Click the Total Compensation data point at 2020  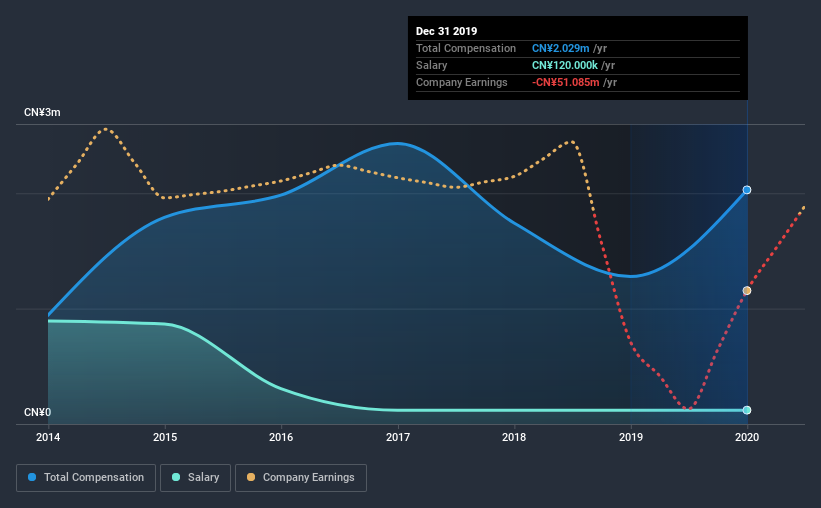coord(747,190)
